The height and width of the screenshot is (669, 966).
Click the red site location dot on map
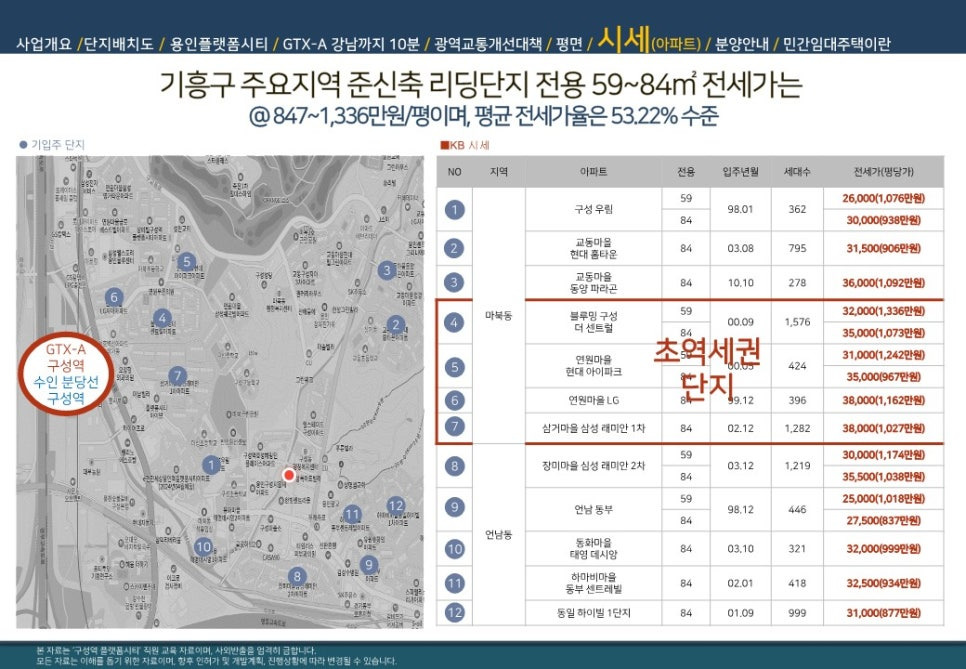coord(289,474)
